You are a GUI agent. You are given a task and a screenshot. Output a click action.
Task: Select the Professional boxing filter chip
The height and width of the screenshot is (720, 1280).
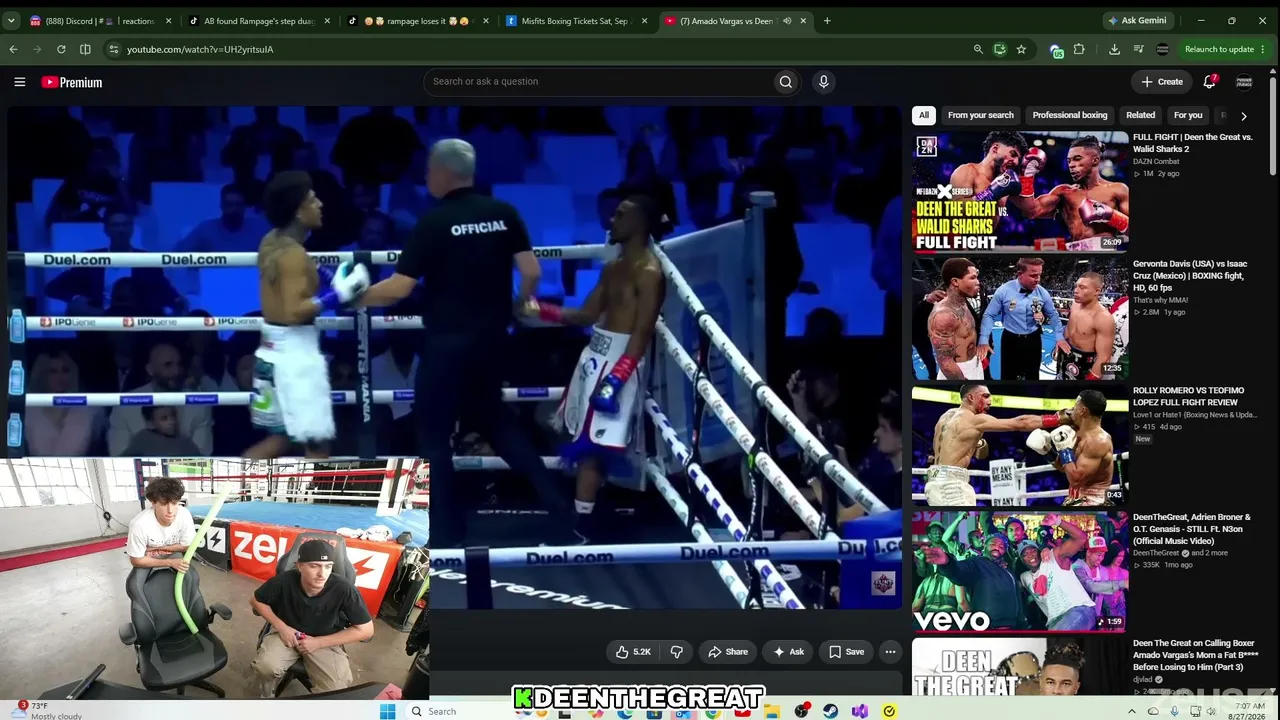click(1070, 115)
